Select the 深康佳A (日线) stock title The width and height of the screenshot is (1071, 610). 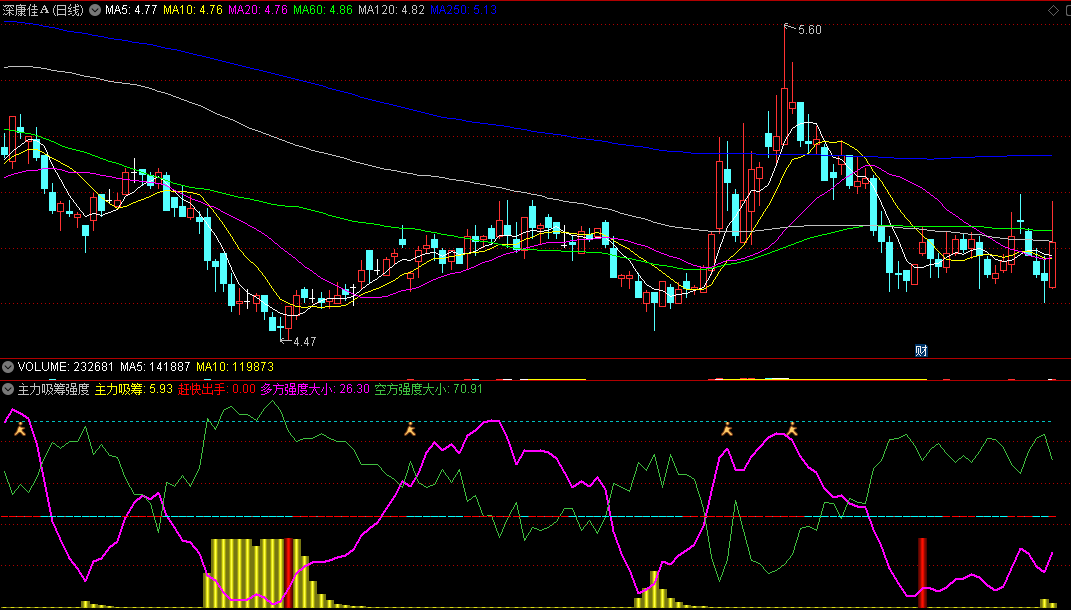click(44, 10)
